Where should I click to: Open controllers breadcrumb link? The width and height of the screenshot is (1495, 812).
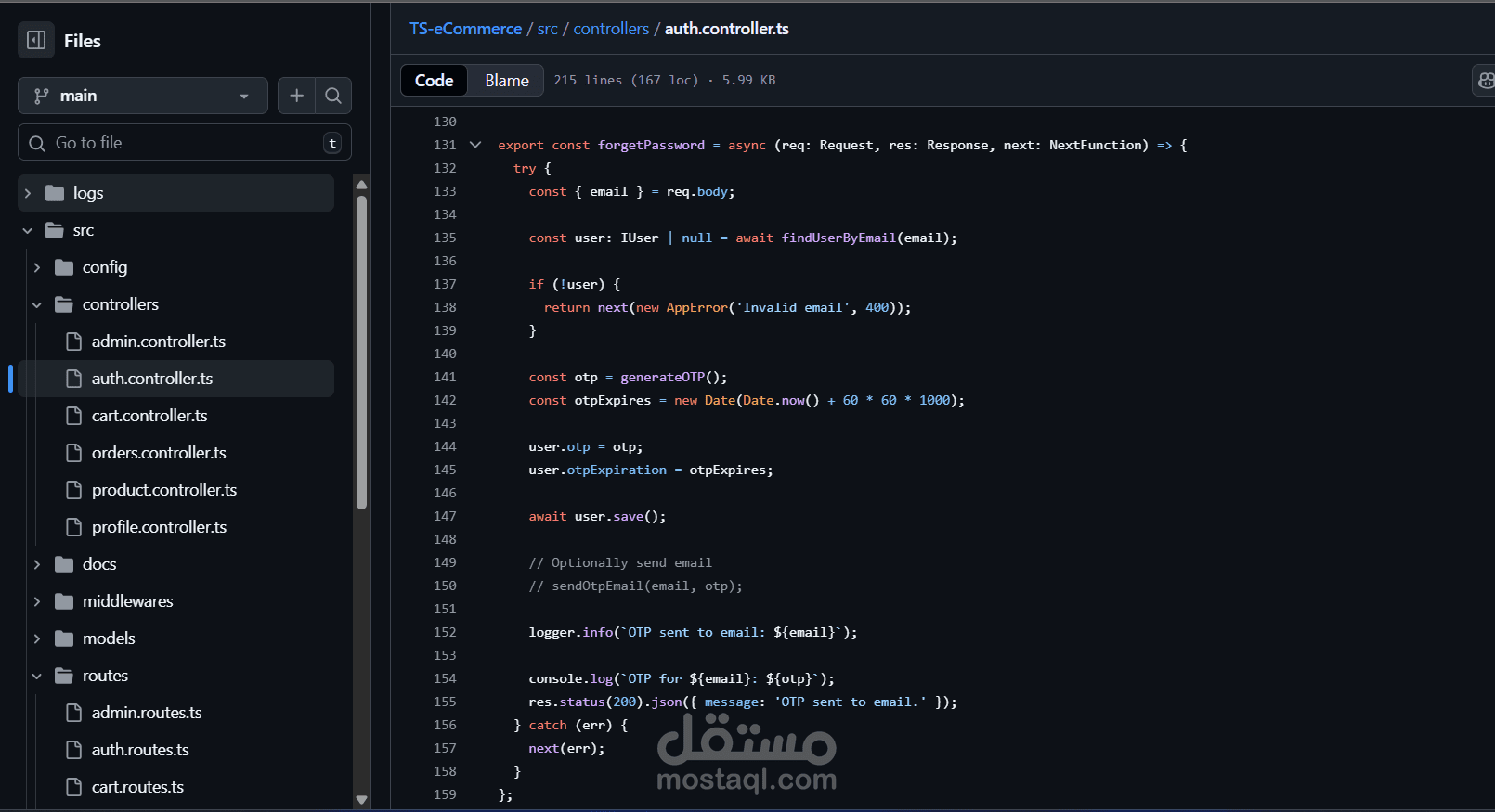611,29
